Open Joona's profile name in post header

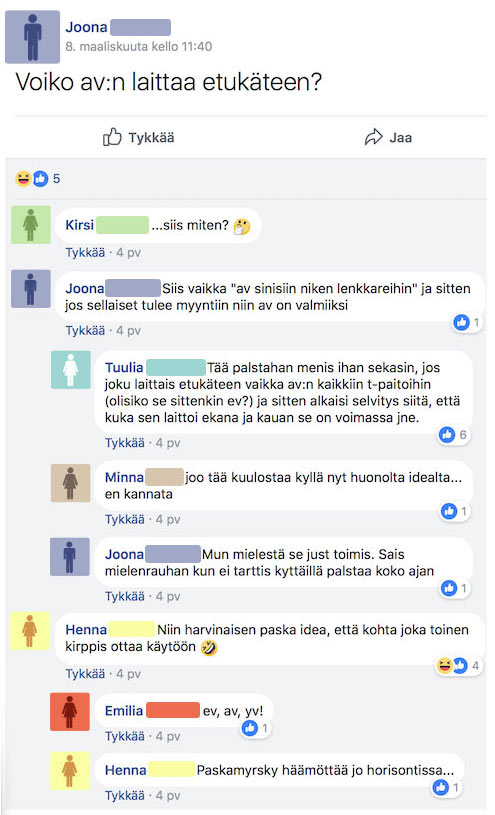pos(86,27)
